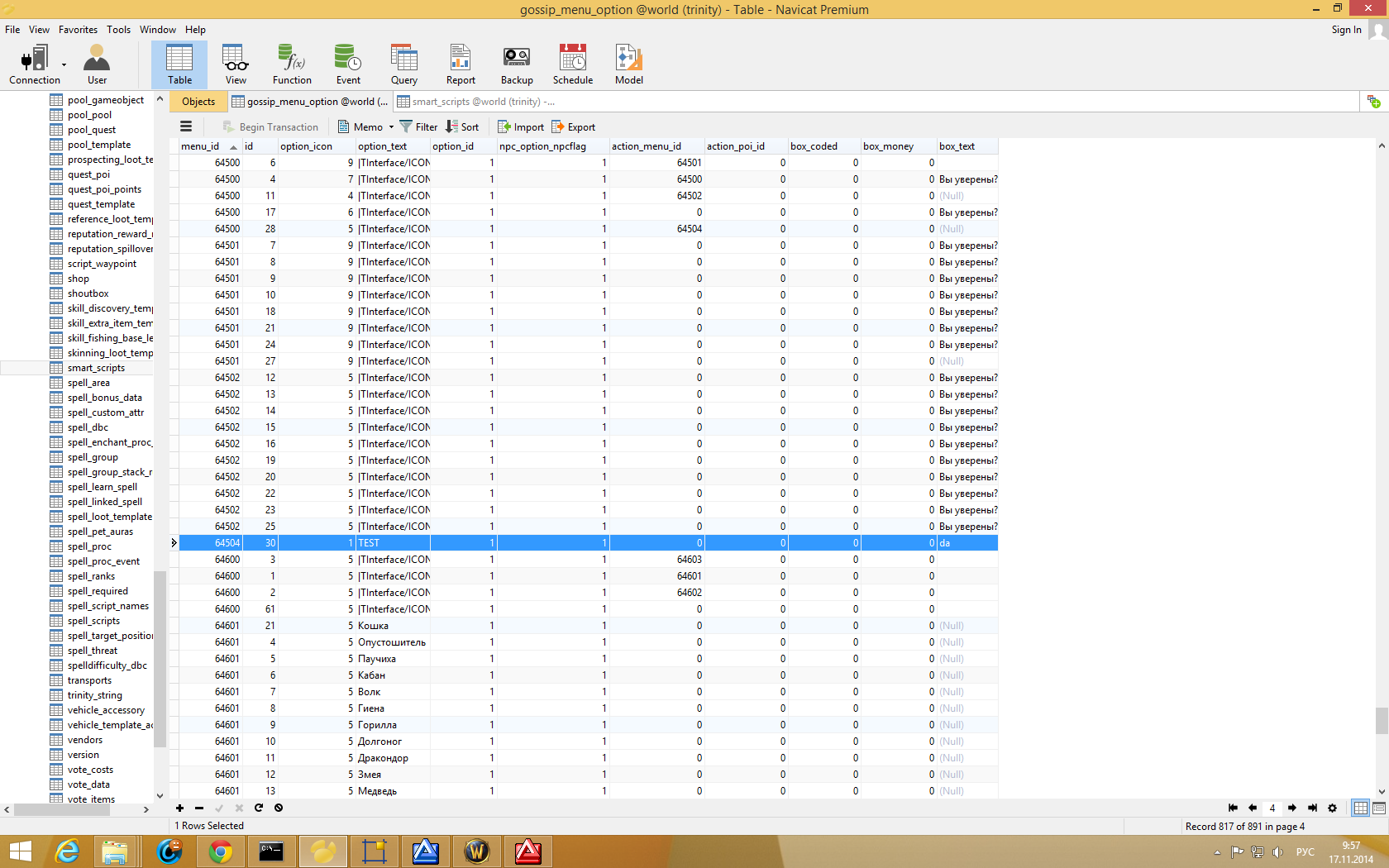The width and height of the screenshot is (1389, 868).
Task: Add a new record with plus icon
Action: click(x=179, y=808)
